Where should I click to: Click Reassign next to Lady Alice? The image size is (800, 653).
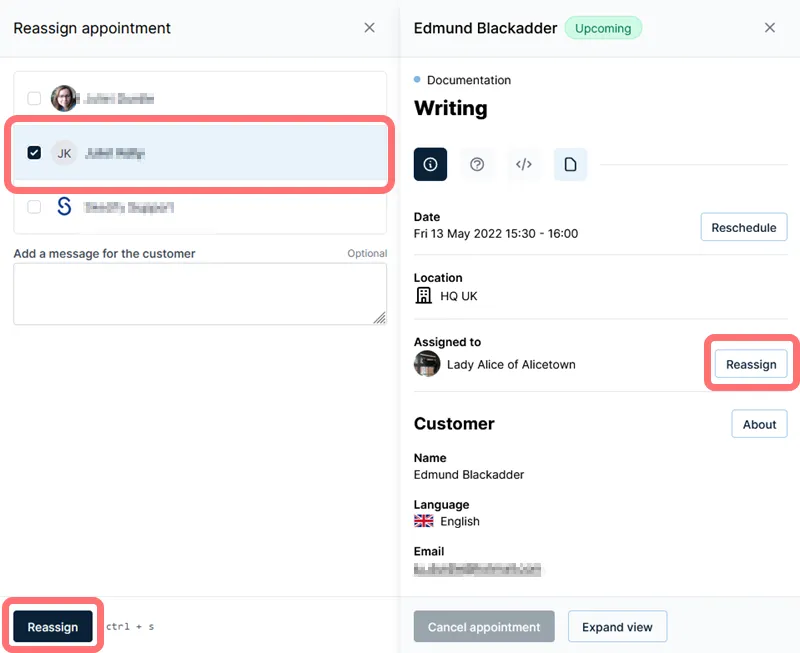point(751,364)
